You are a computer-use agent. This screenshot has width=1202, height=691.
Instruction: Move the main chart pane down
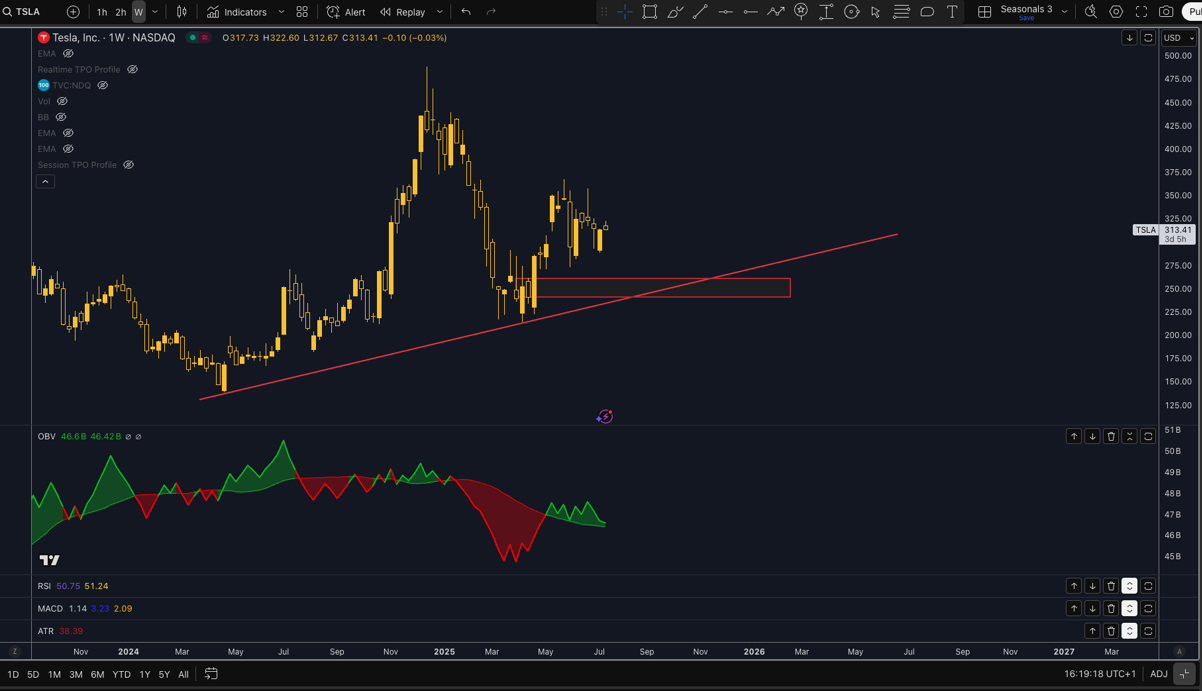pos(1129,38)
